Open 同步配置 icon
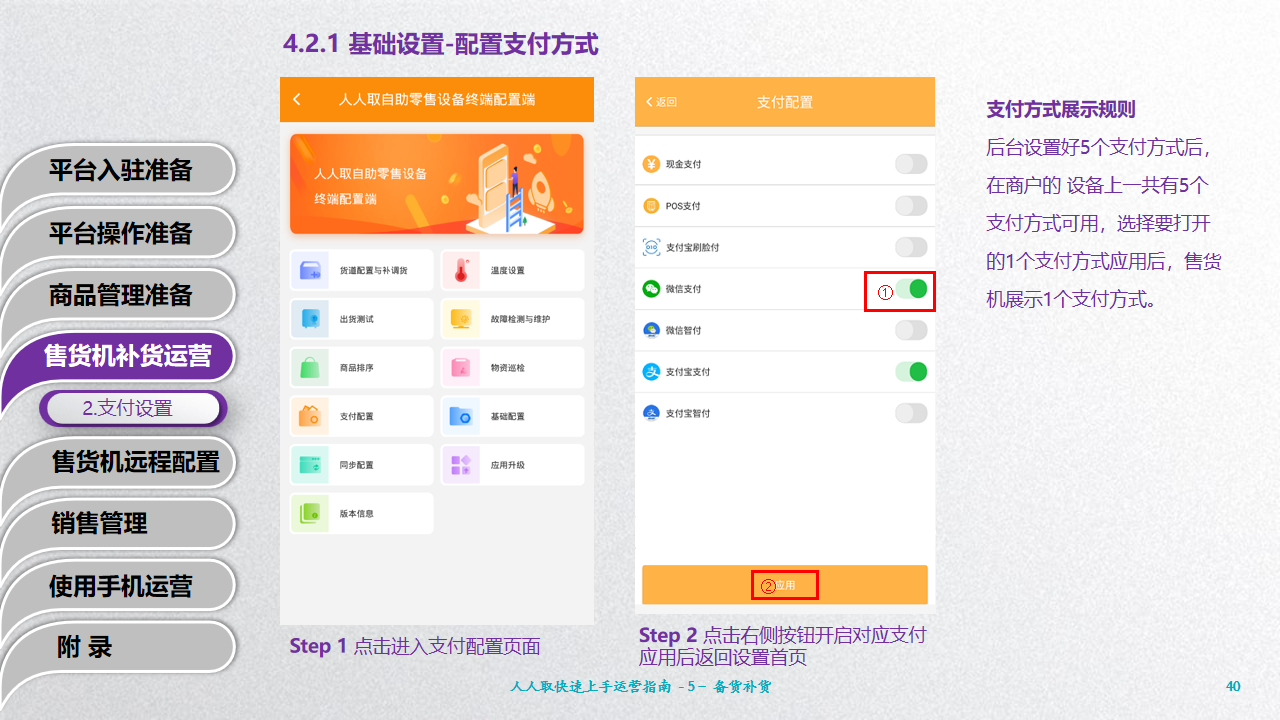Image resolution: width=1280 pixels, height=720 pixels. pyautogui.click(x=310, y=465)
